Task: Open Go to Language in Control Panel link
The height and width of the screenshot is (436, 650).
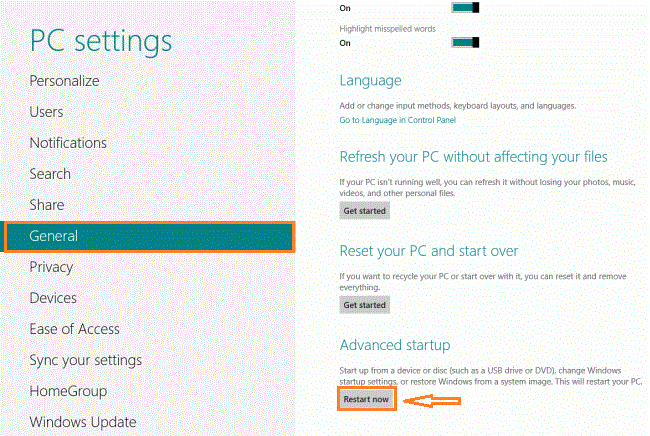Action: click(398, 120)
